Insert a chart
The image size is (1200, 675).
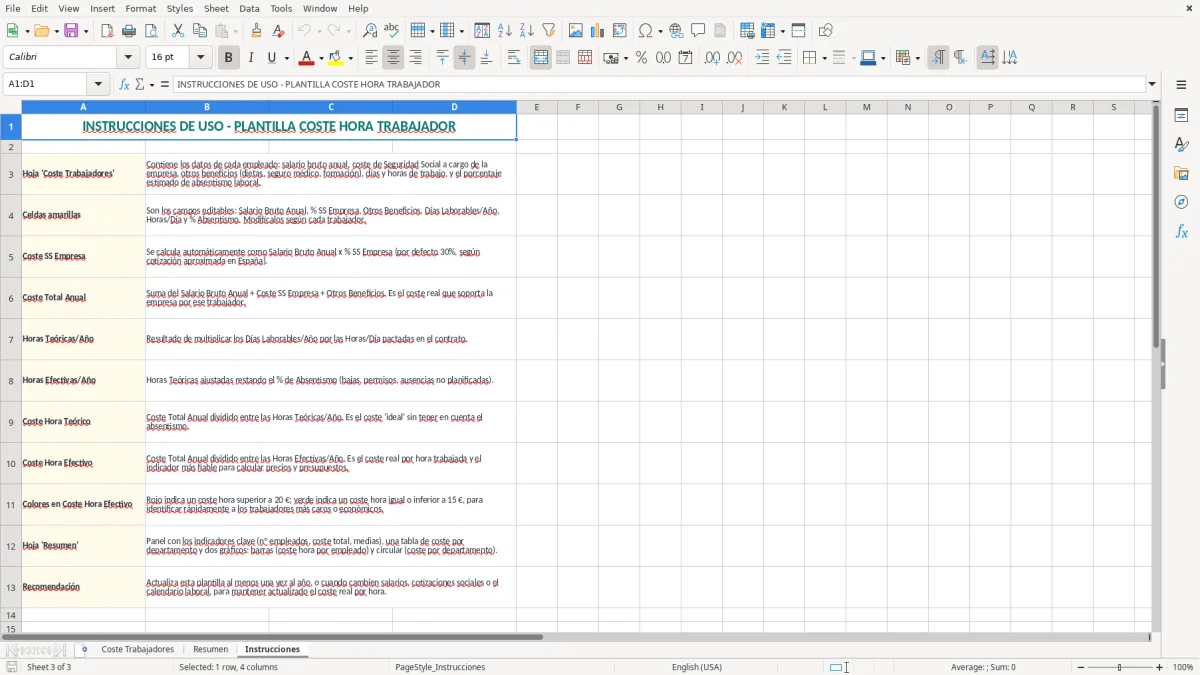(598, 31)
